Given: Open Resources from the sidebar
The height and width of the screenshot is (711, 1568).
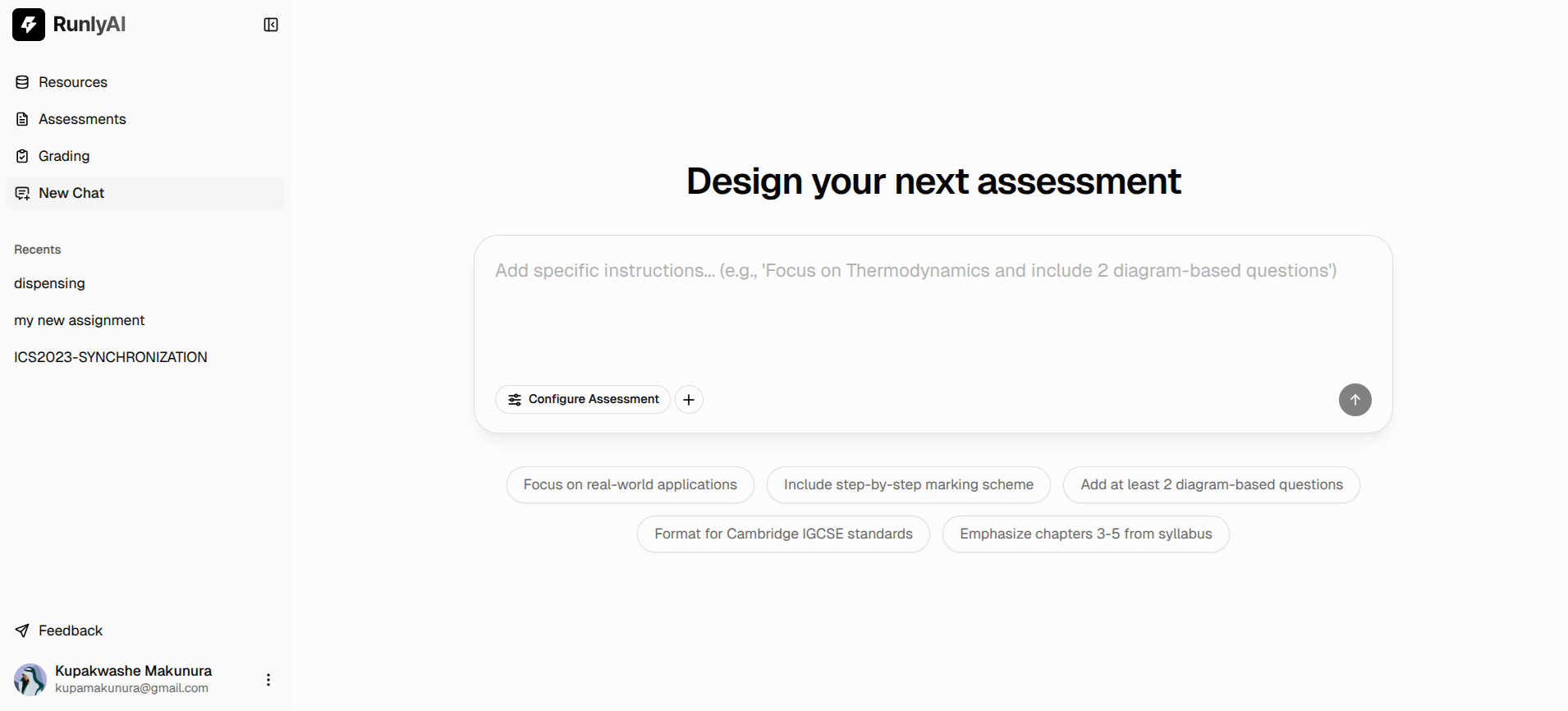Looking at the screenshot, I should pos(72,82).
